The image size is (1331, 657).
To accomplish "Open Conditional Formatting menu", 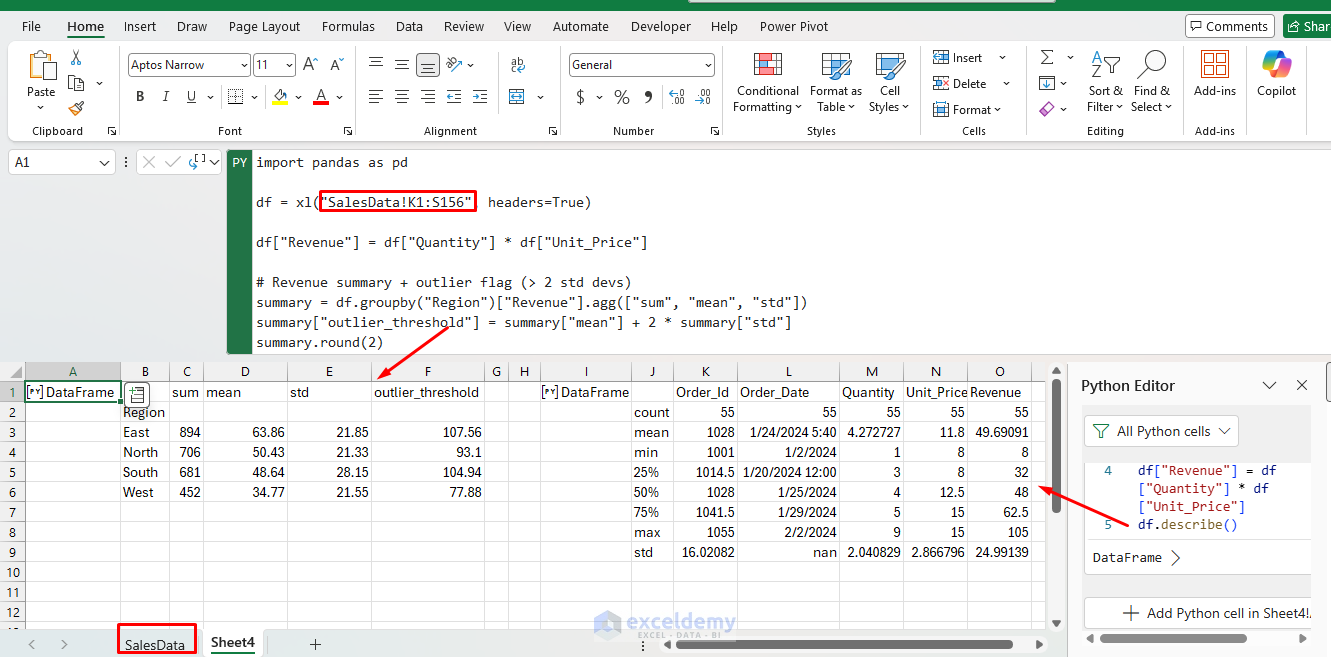I will 768,83.
